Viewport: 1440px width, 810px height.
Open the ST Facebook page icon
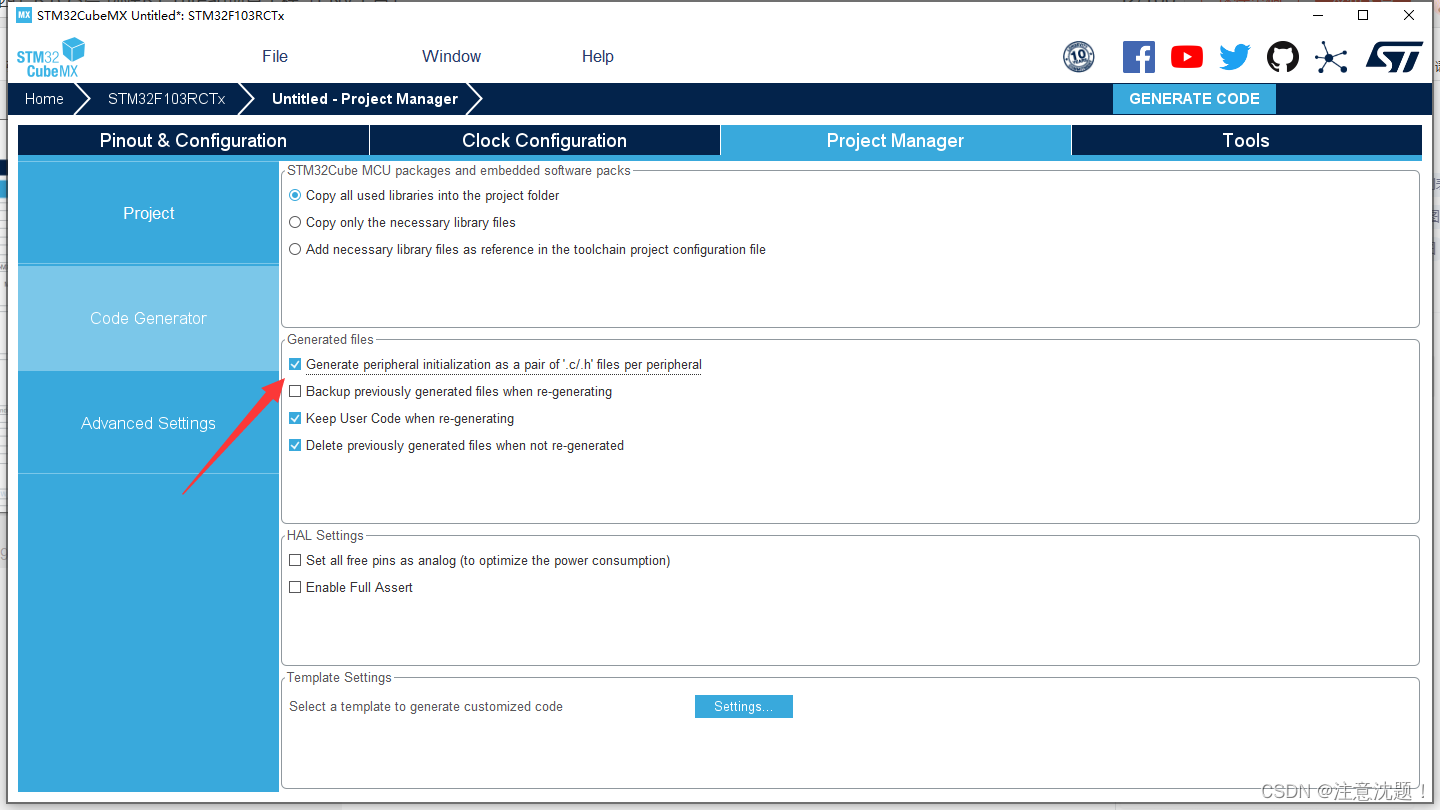(x=1139, y=57)
